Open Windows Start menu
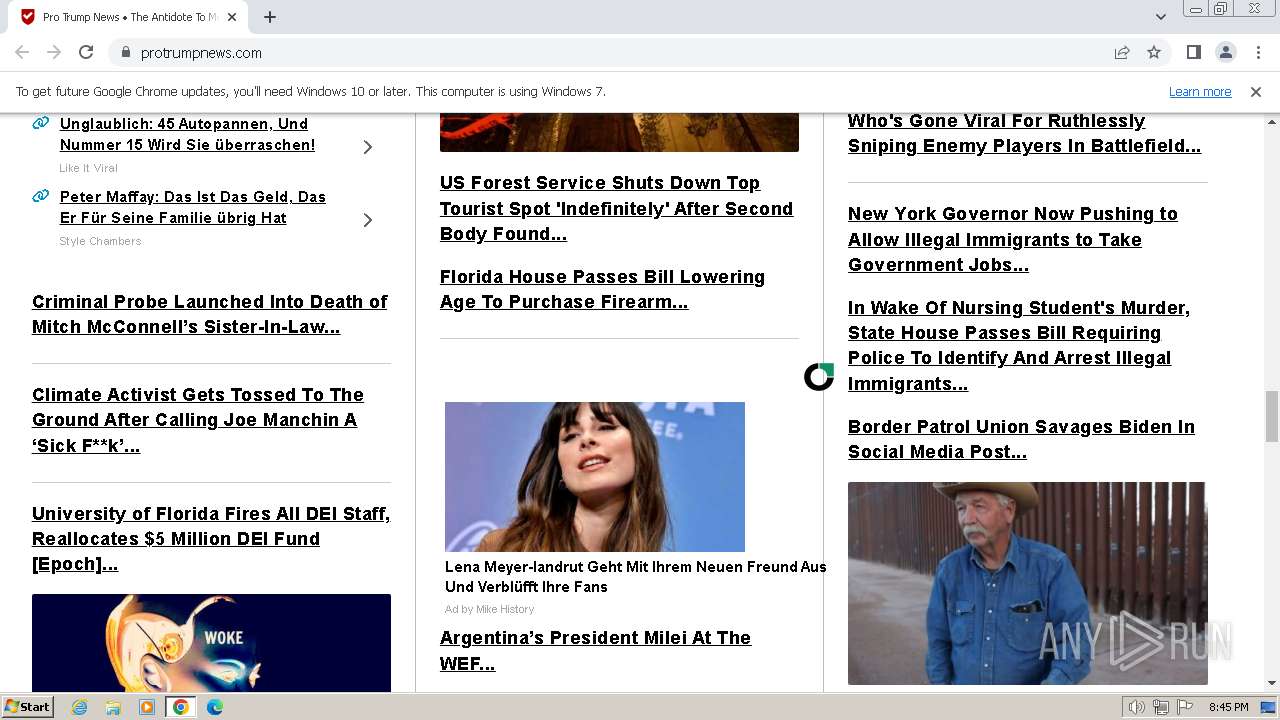 point(27,706)
